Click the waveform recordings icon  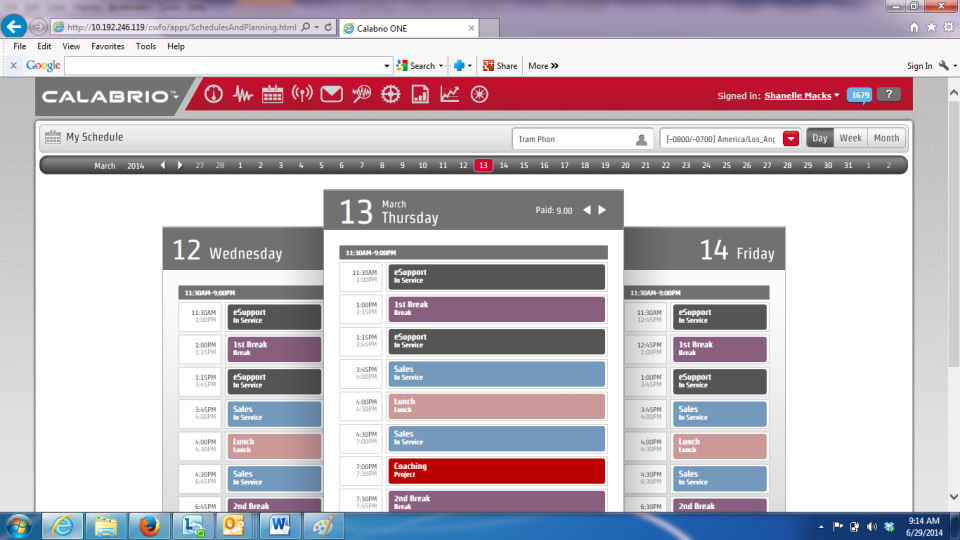[x=243, y=94]
